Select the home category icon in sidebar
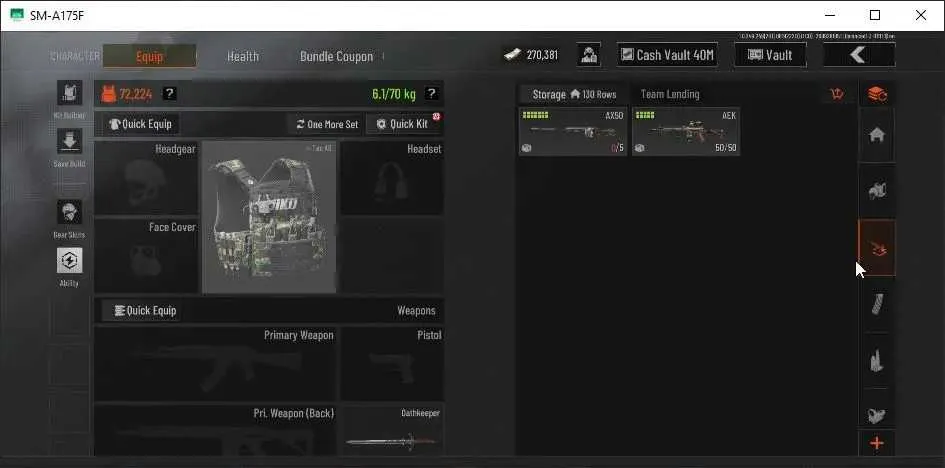945x468 pixels. click(x=877, y=136)
